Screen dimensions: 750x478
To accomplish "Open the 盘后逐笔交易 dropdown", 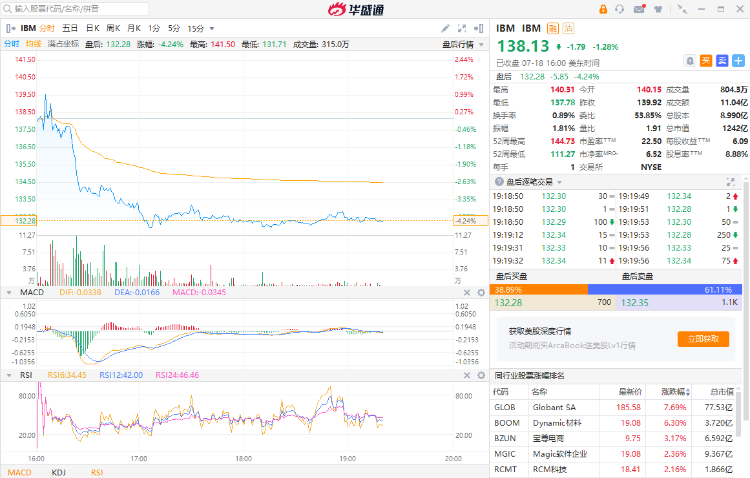I will point(530,181).
